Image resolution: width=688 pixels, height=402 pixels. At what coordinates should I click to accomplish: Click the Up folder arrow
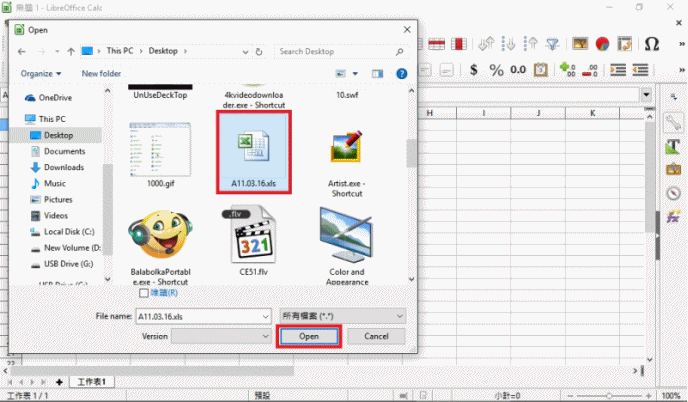pos(71,51)
